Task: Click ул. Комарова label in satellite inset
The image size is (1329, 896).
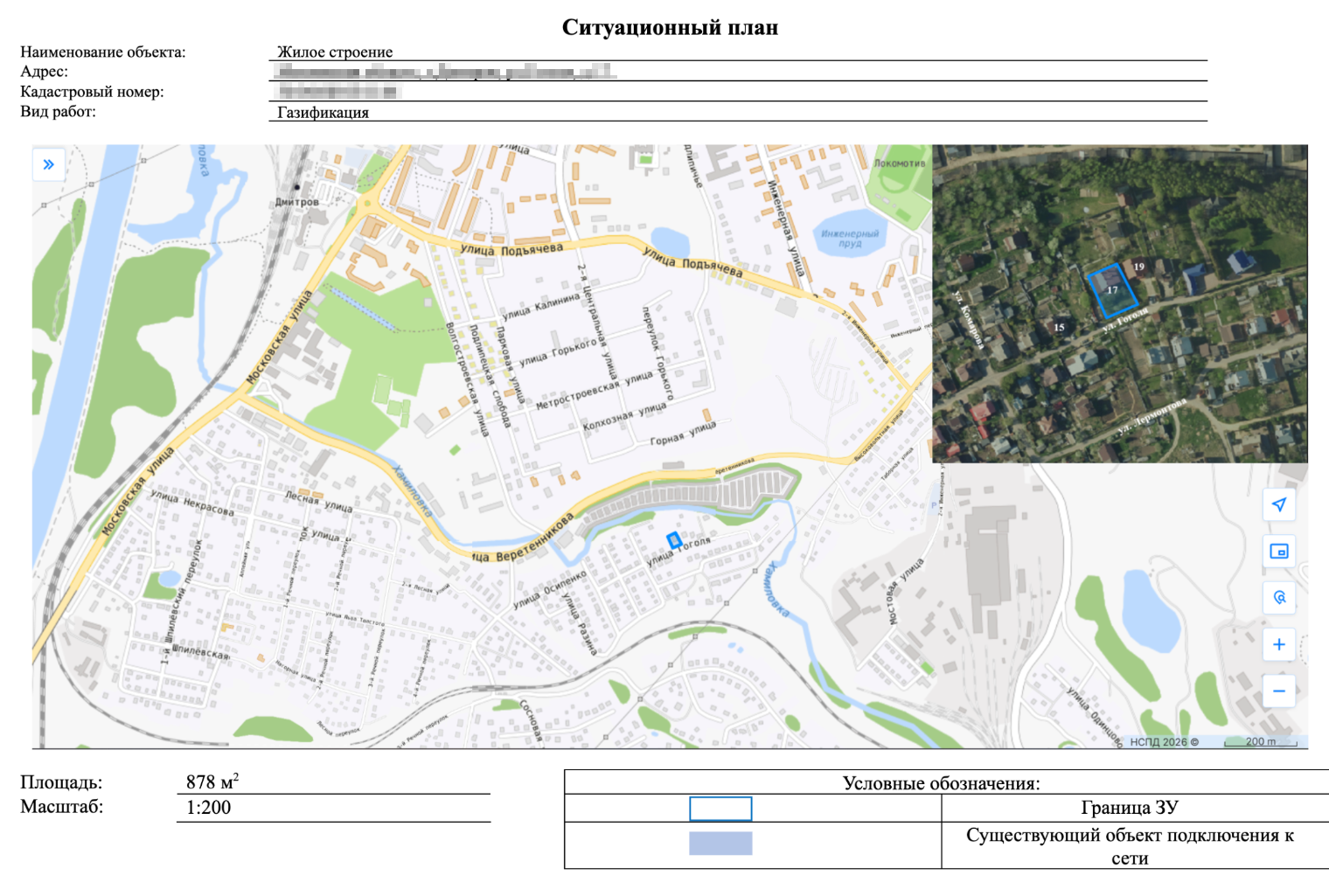Action: pyautogui.click(x=969, y=320)
